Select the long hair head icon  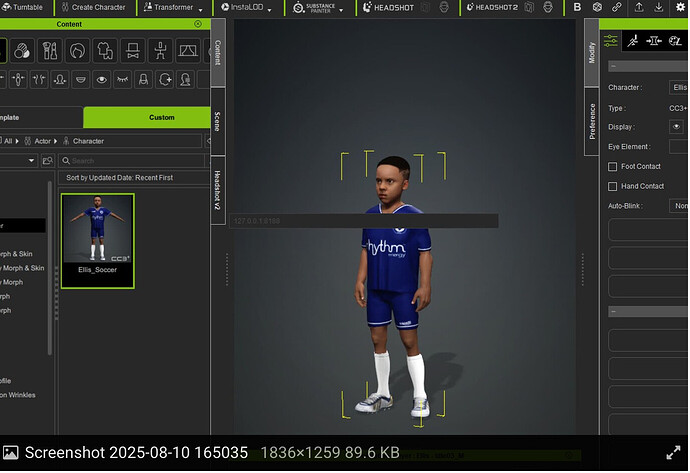coord(143,80)
